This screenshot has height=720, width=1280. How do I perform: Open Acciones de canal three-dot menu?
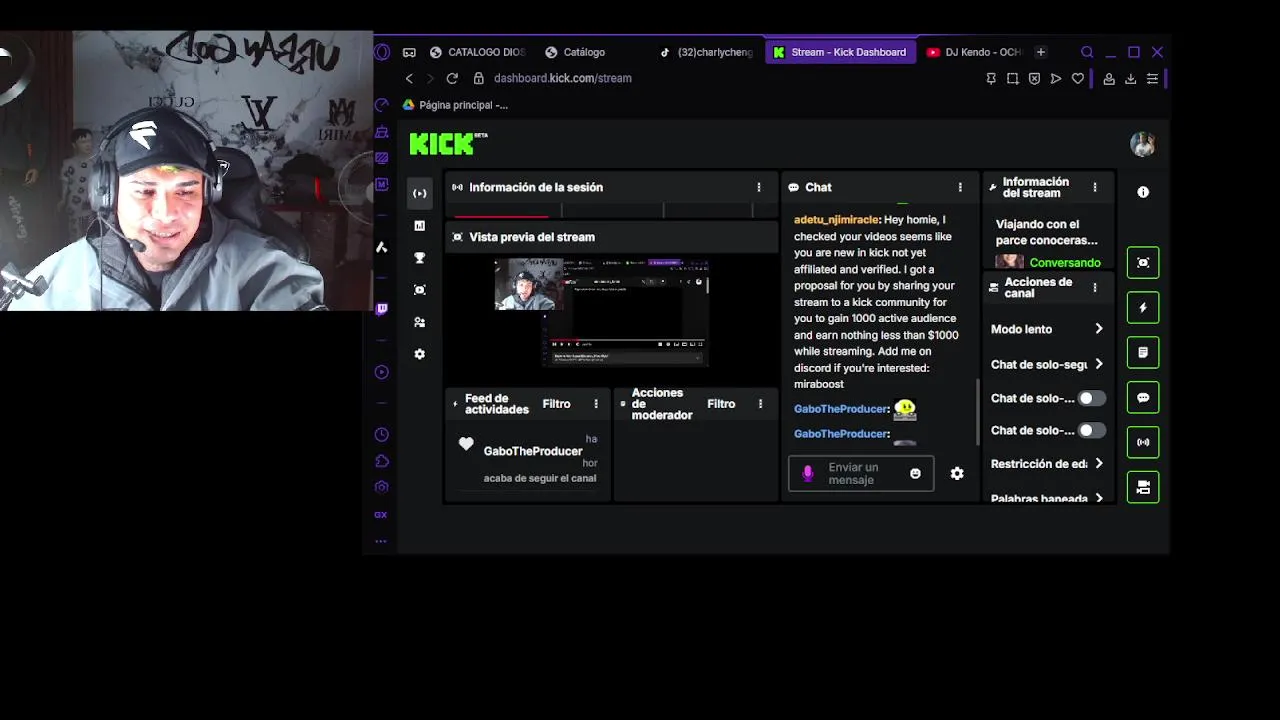tap(1095, 287)
